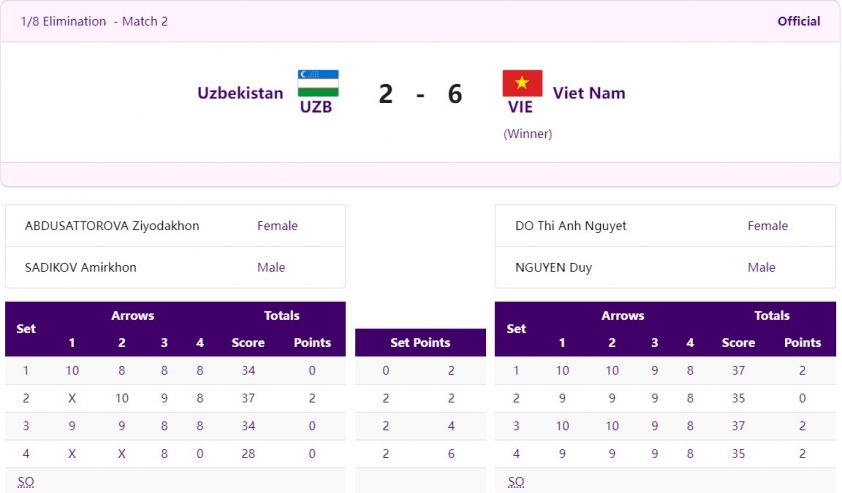This screenshot has height=493, width=842.
Task: Click Uzbekistan set 4 score of 28
Action: [248, 454]
